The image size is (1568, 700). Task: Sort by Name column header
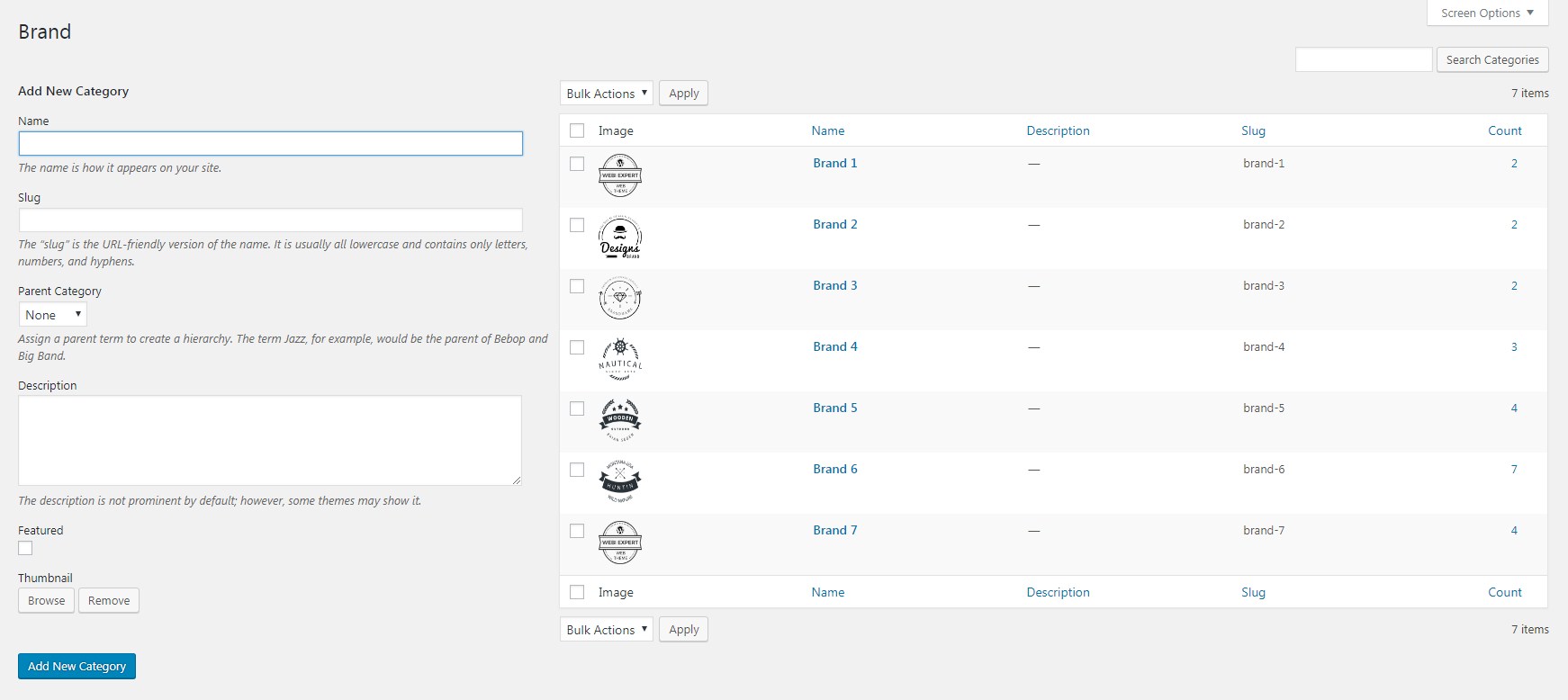coord(828,130)
